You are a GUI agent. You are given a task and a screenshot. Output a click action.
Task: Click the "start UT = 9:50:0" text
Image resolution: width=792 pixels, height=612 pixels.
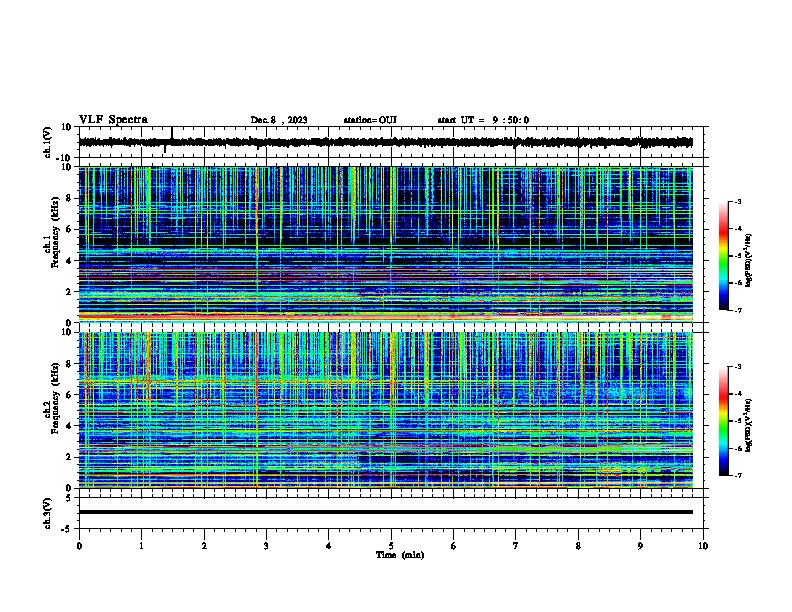pyautogui.click(x=483, y=120)
